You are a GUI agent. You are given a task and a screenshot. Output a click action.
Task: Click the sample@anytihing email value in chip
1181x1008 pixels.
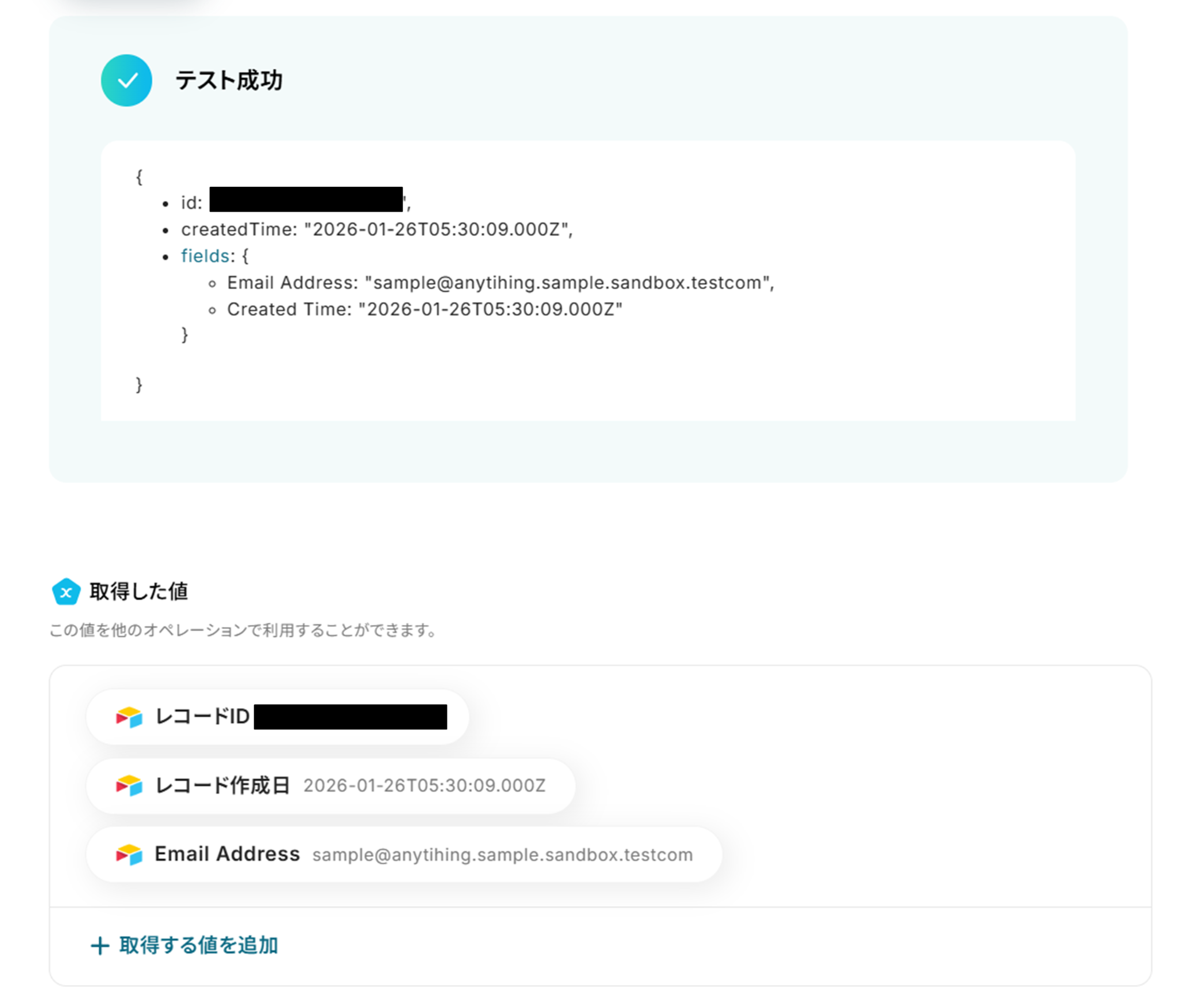[502, 855]
